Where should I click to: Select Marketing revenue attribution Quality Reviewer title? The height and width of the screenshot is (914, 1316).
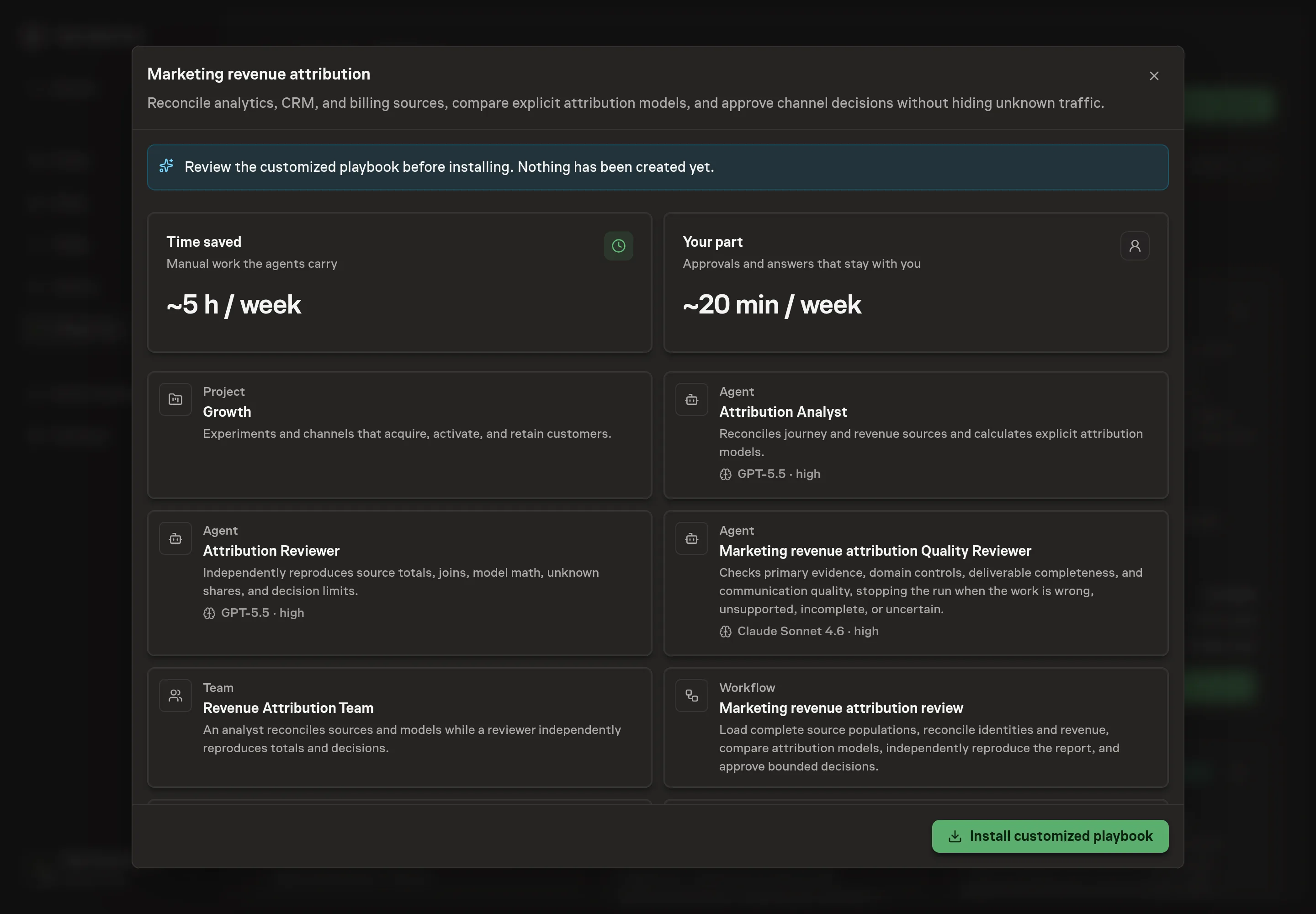tap(875, 551)
